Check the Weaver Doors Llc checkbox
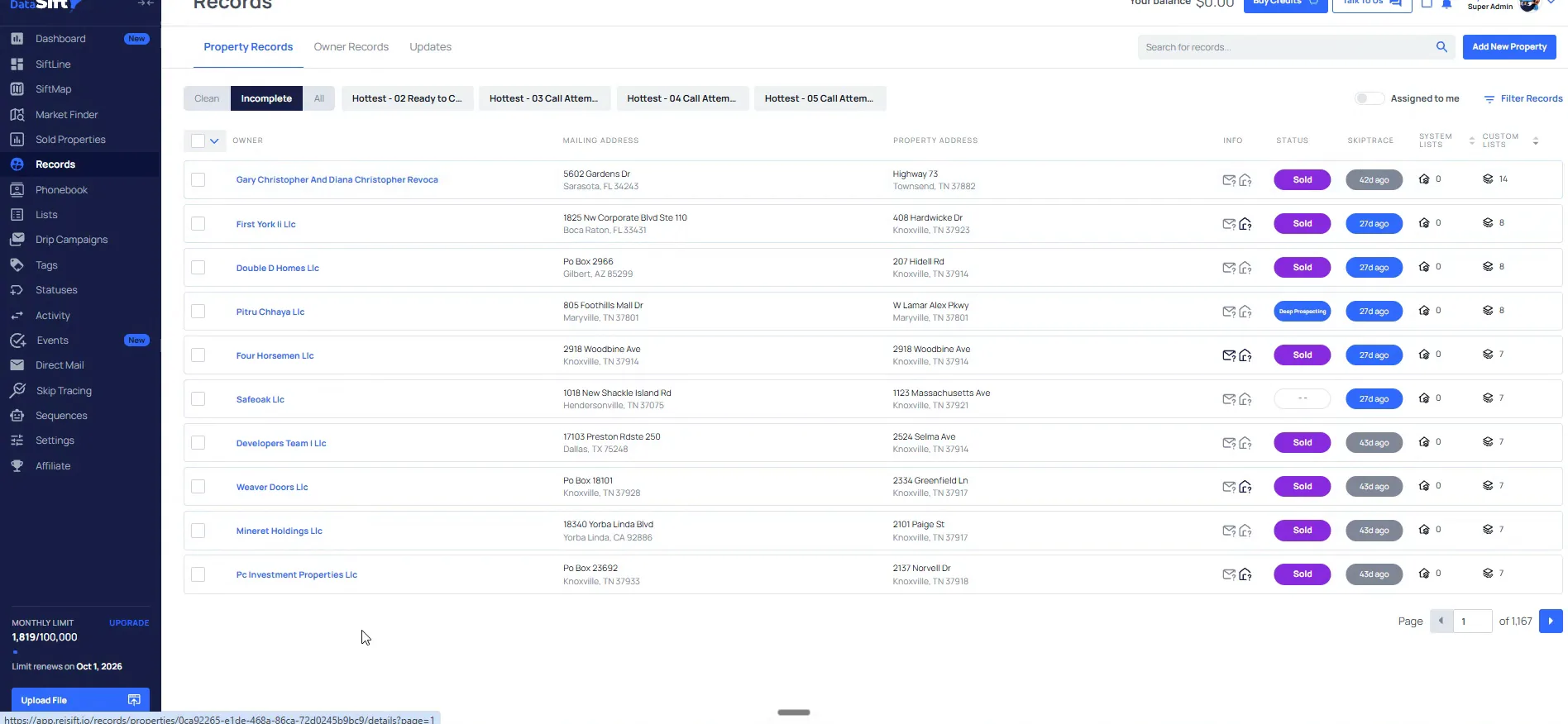The image size is (1568, 724). [x=198, y=486]
